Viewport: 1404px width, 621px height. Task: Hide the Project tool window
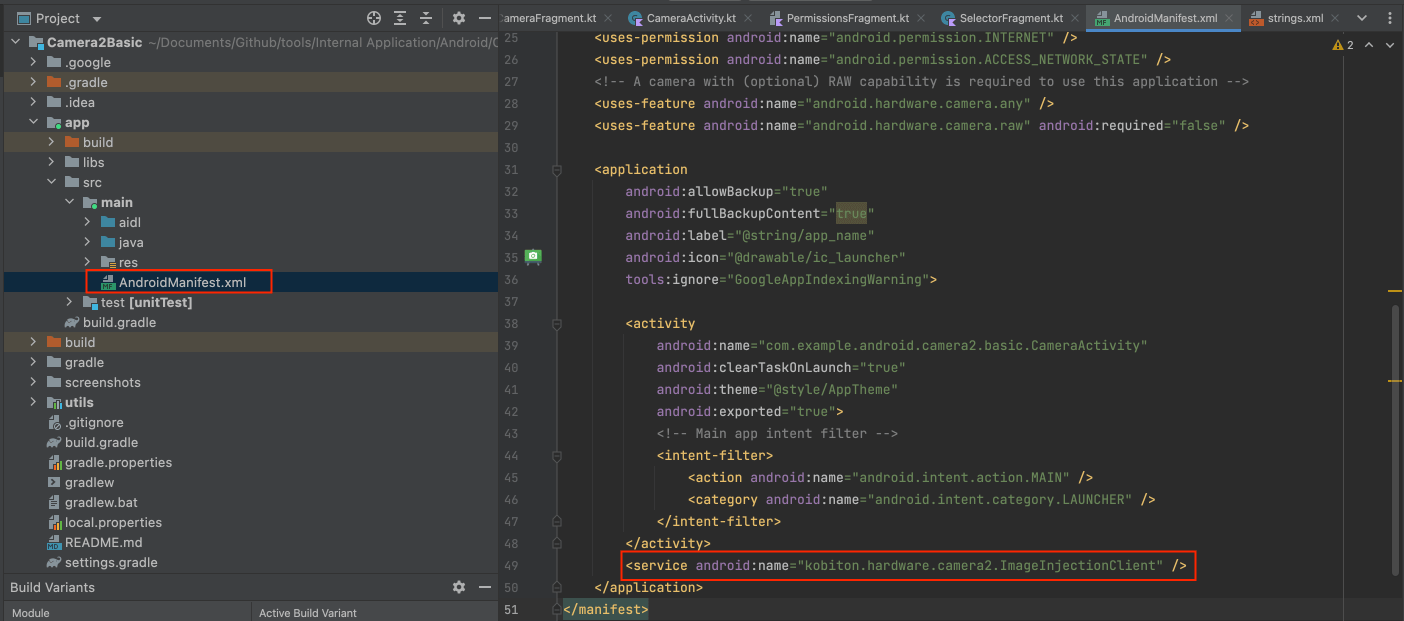pos(485,18)
